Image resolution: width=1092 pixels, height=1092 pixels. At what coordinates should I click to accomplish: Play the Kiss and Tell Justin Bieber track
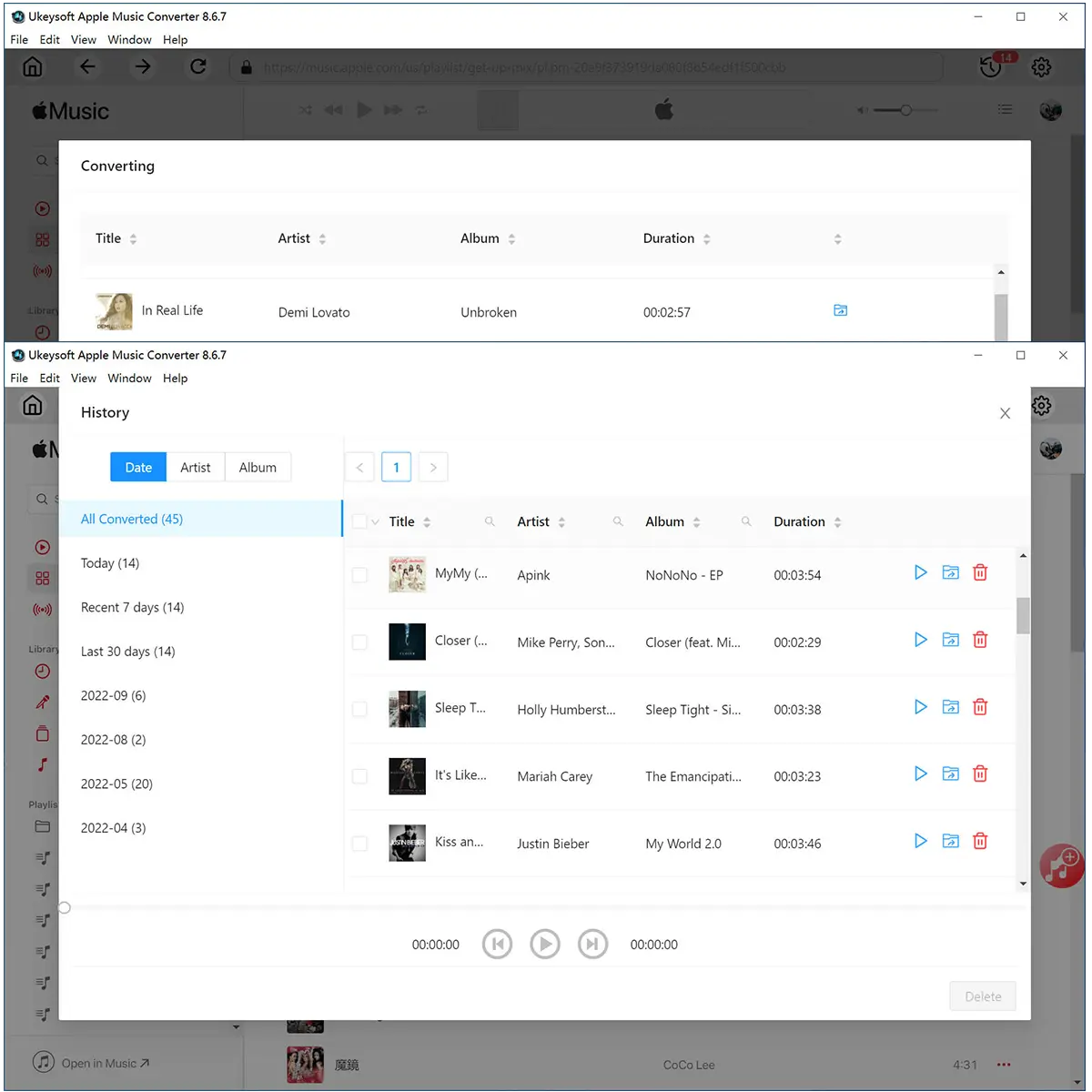(921, 841)
